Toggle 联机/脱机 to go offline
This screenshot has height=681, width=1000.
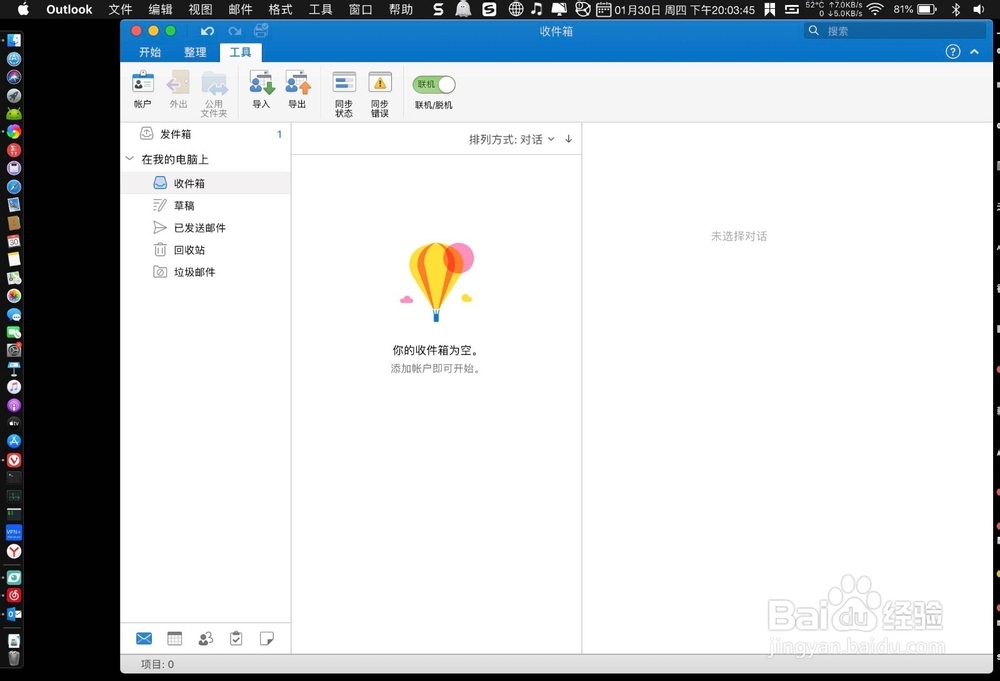point(433,84)
